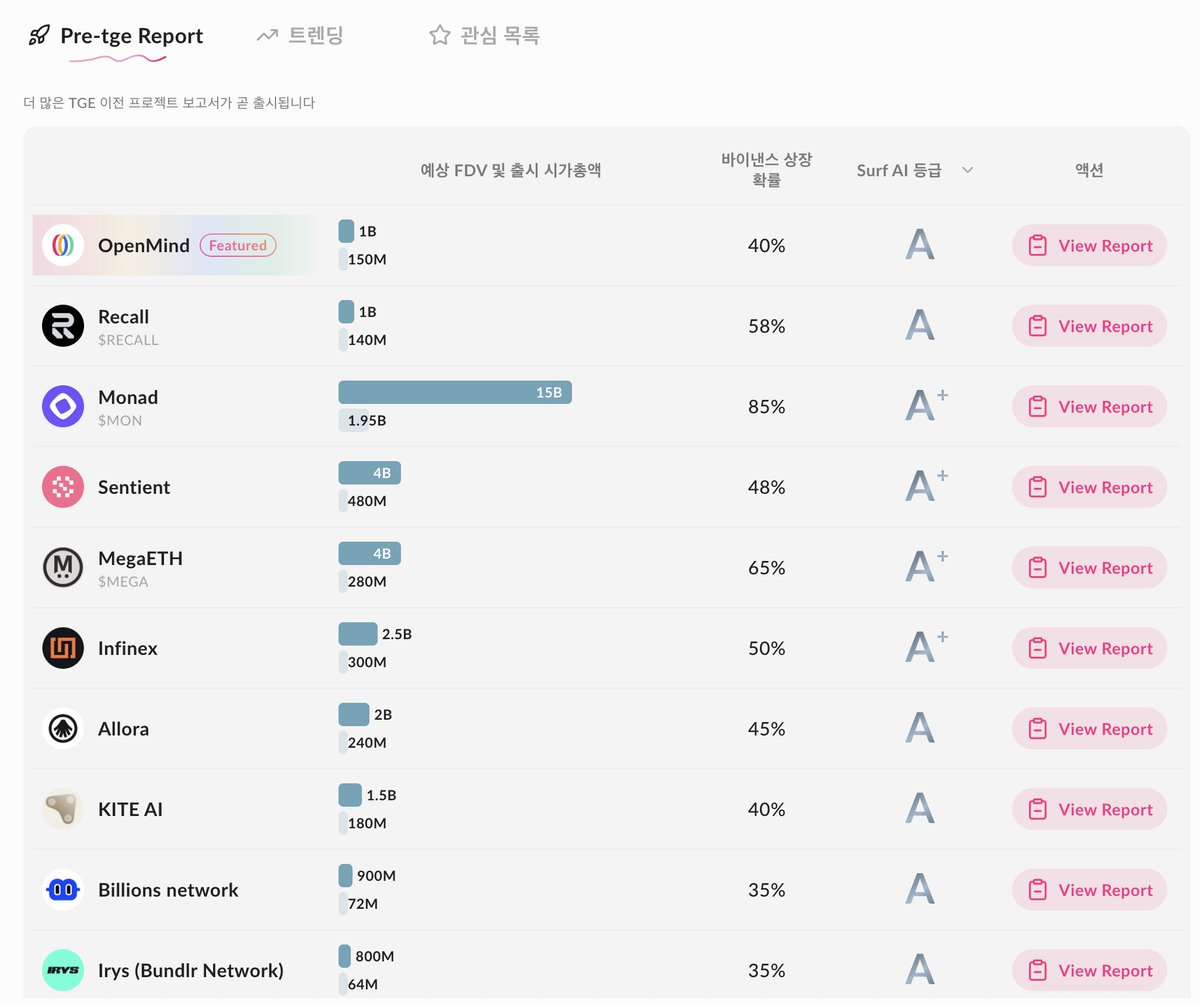
Task: Click View Report for Billions network
Action: tap(1089, 890)
